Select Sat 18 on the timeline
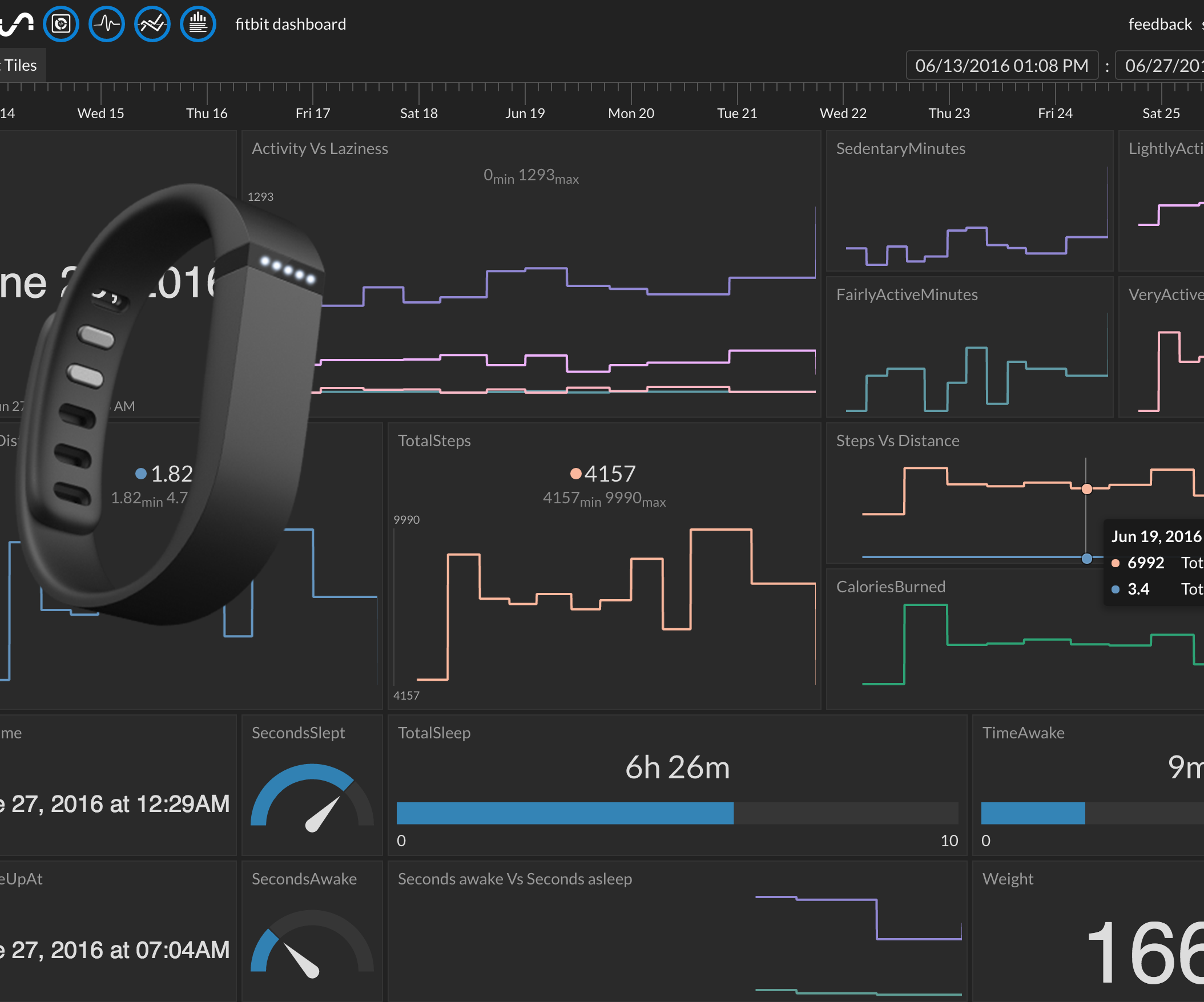The width and height of the screenshot is (1204, 1002). [419, 113]
